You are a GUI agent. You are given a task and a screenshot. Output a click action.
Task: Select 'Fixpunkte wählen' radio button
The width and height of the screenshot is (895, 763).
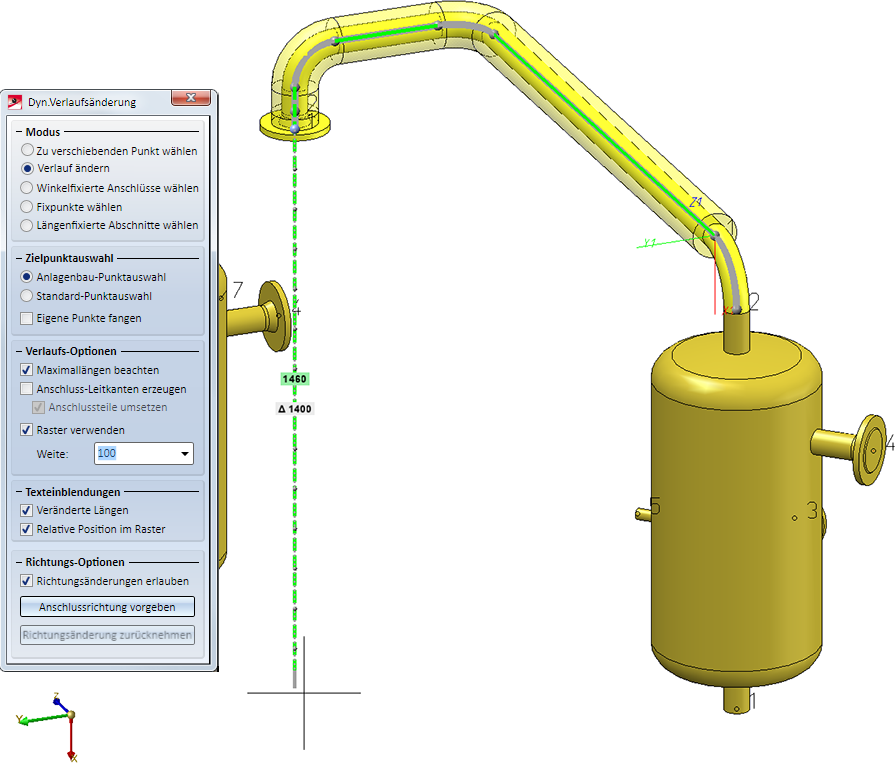27,207
